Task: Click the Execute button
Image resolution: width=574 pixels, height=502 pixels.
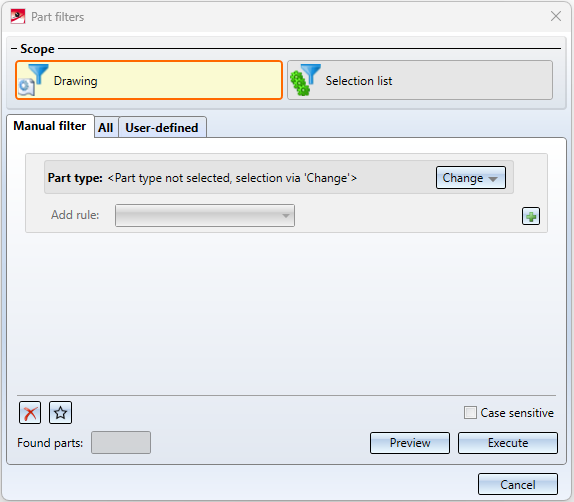Action: [508, 443]
